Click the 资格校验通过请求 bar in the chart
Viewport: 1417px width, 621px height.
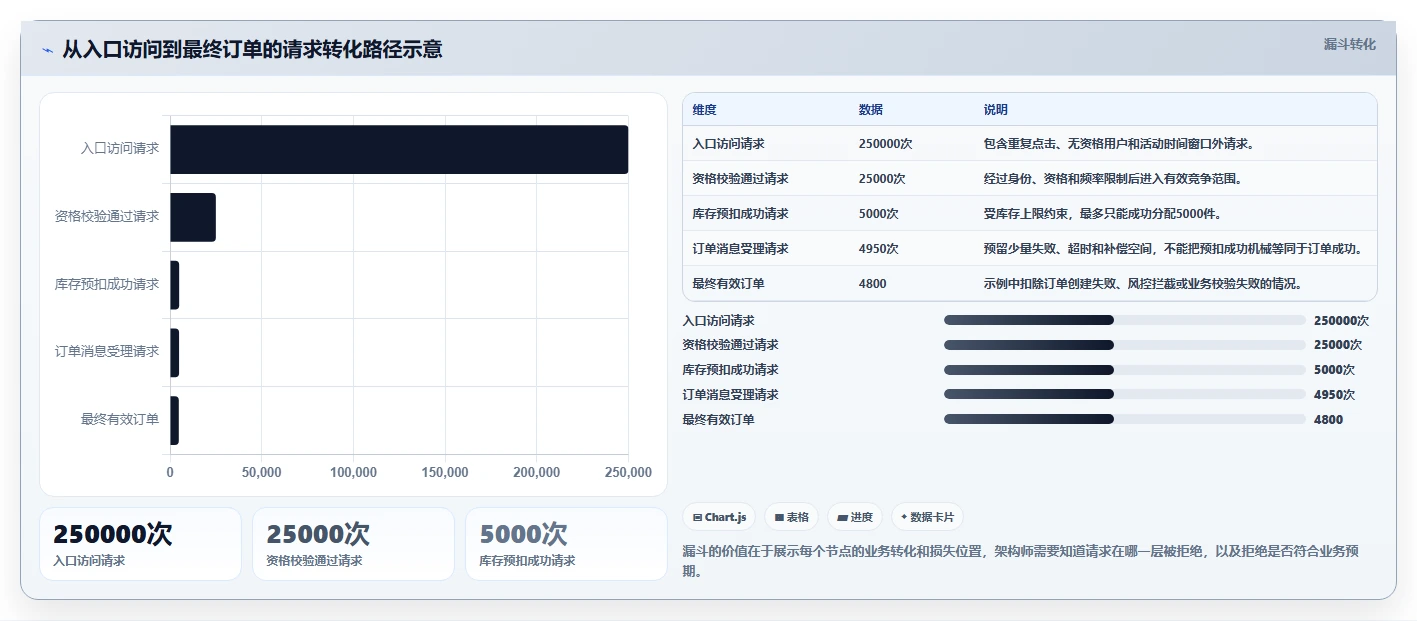pos(193,217)
